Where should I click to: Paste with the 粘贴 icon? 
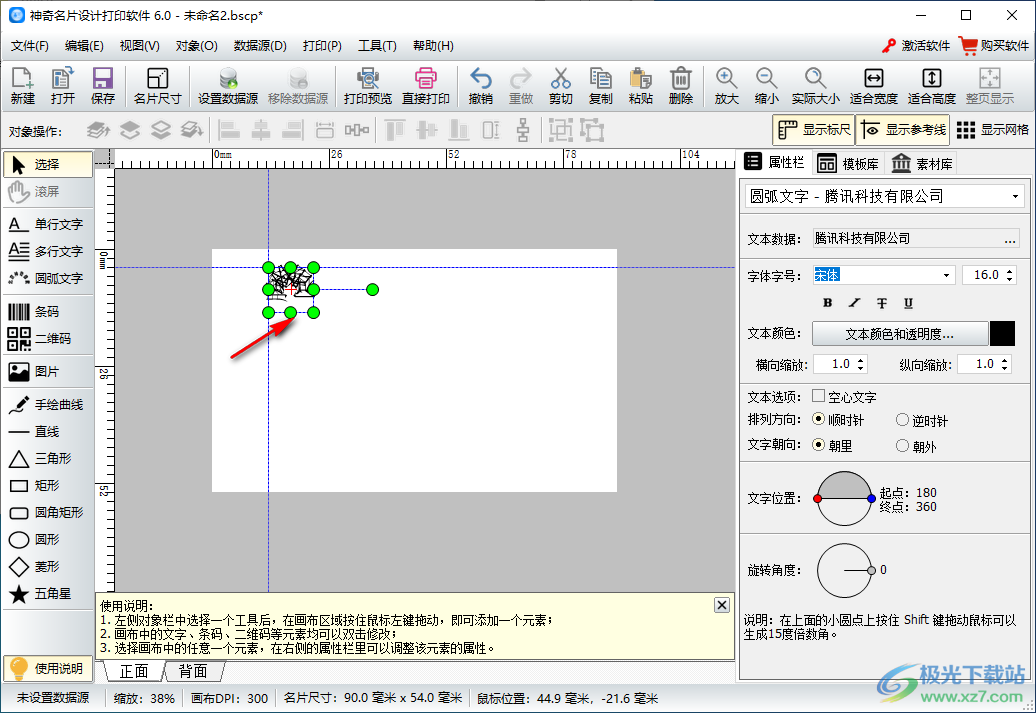[x=640, y=86]
